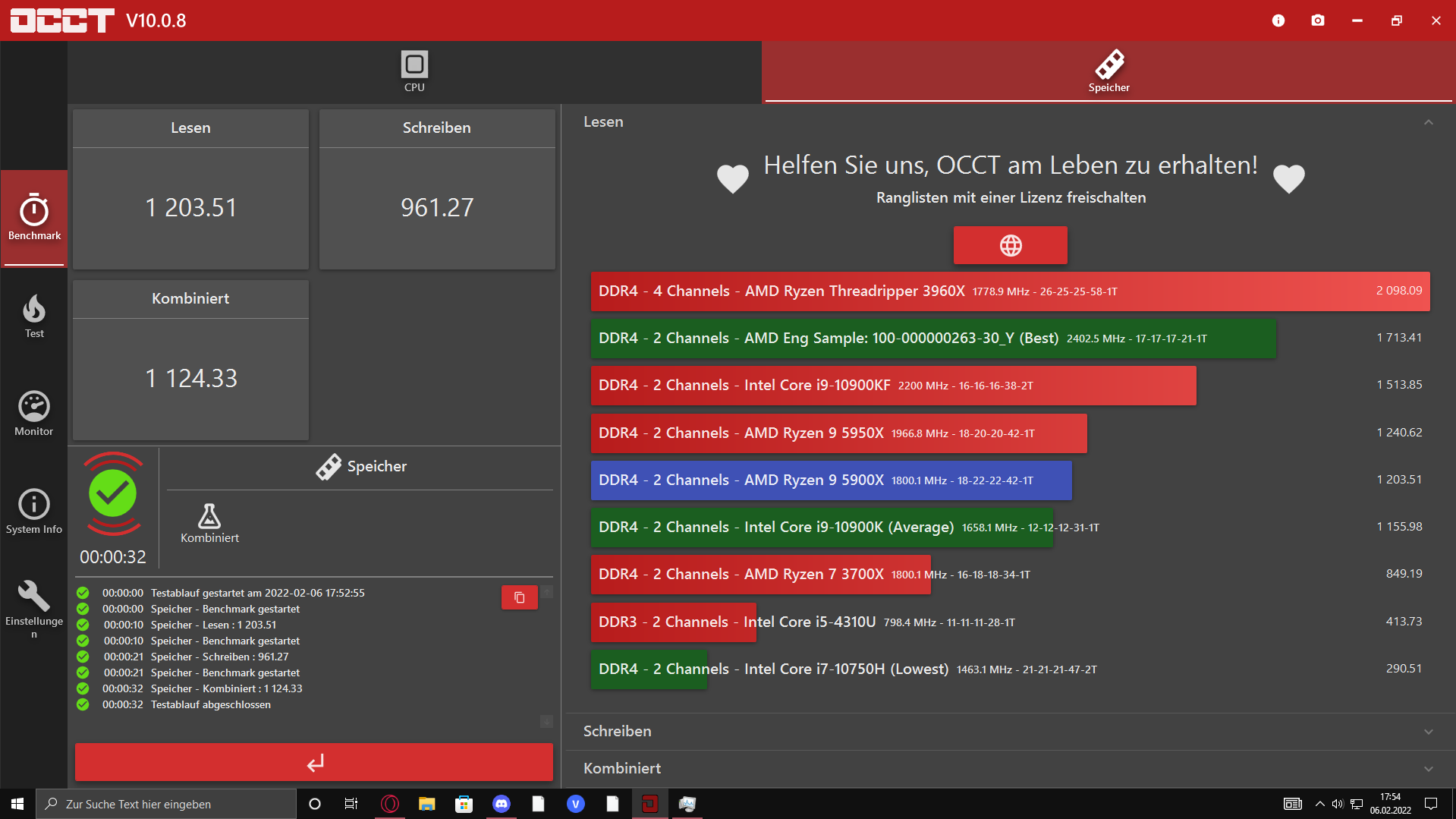The height and width of the screenshot is (819, 1456).
Task: Click the 2 098.09 score value
Action: coord(1398,291)
